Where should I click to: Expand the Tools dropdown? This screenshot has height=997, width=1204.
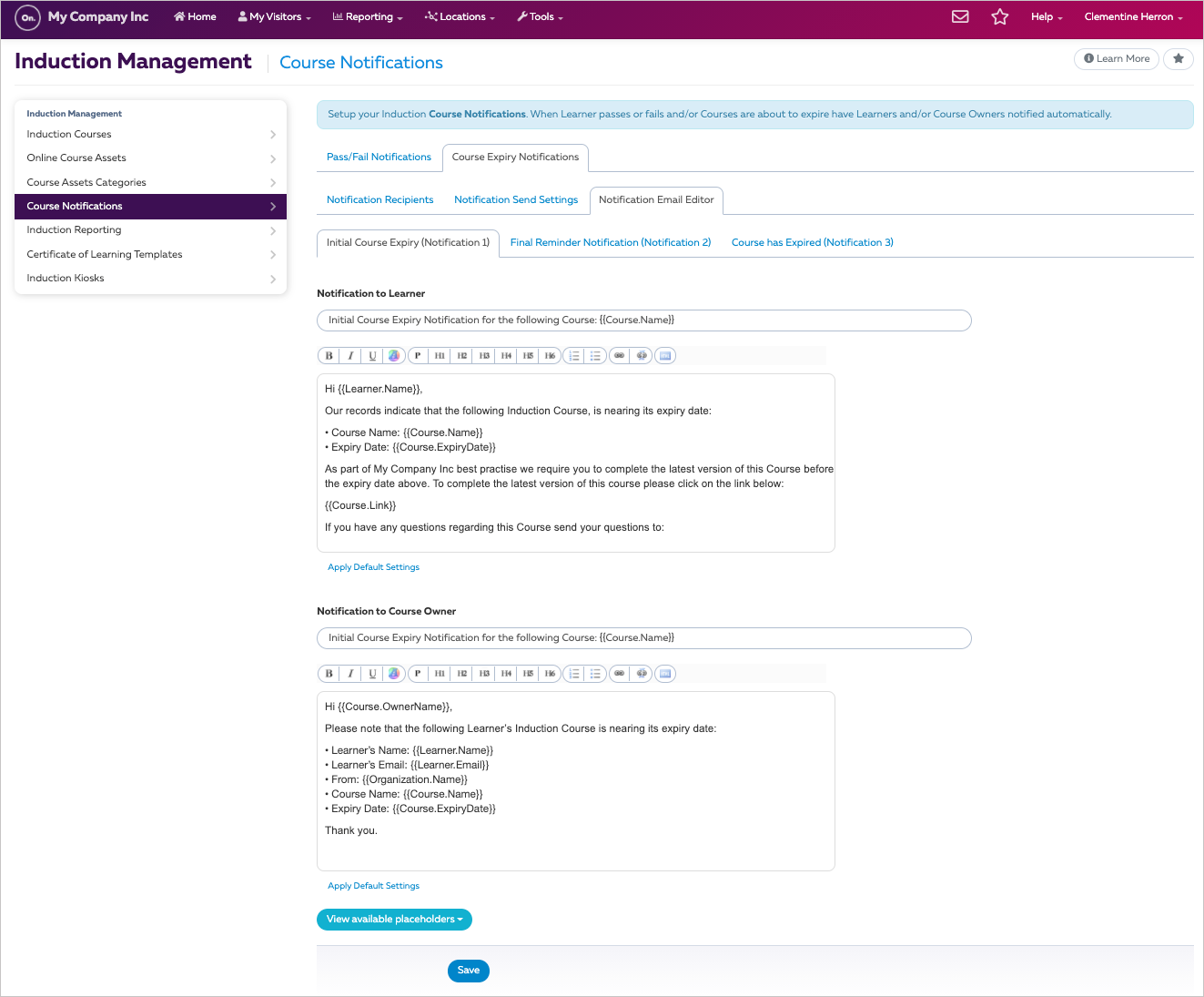[x=540, y=16]
